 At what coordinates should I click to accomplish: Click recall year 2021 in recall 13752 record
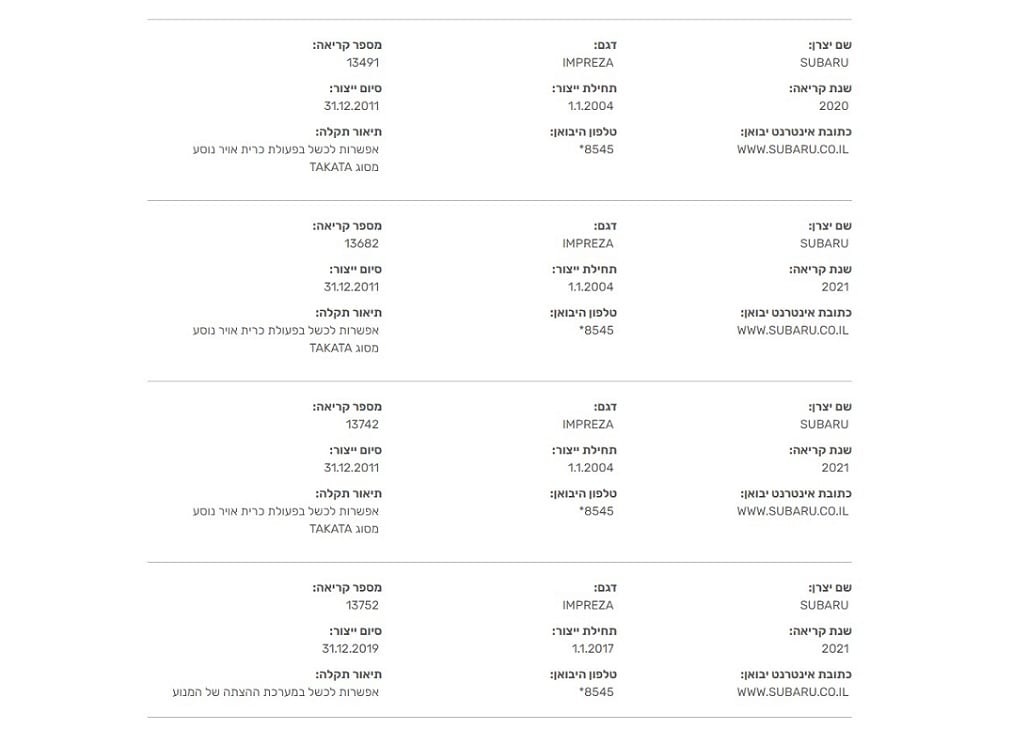[x=834, y=649]
